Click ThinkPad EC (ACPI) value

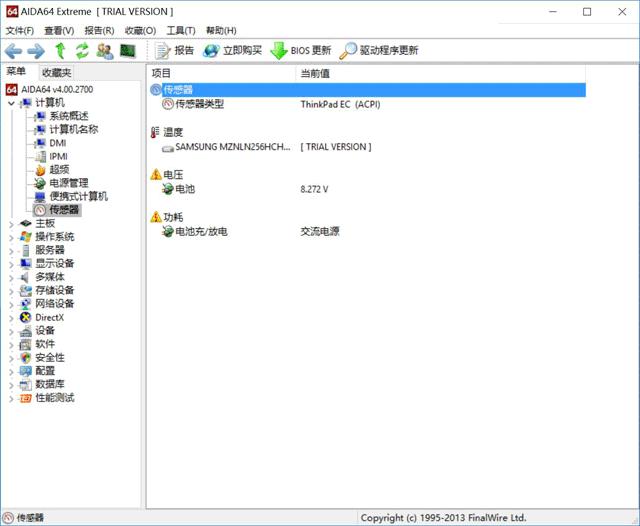click(340, 104)
